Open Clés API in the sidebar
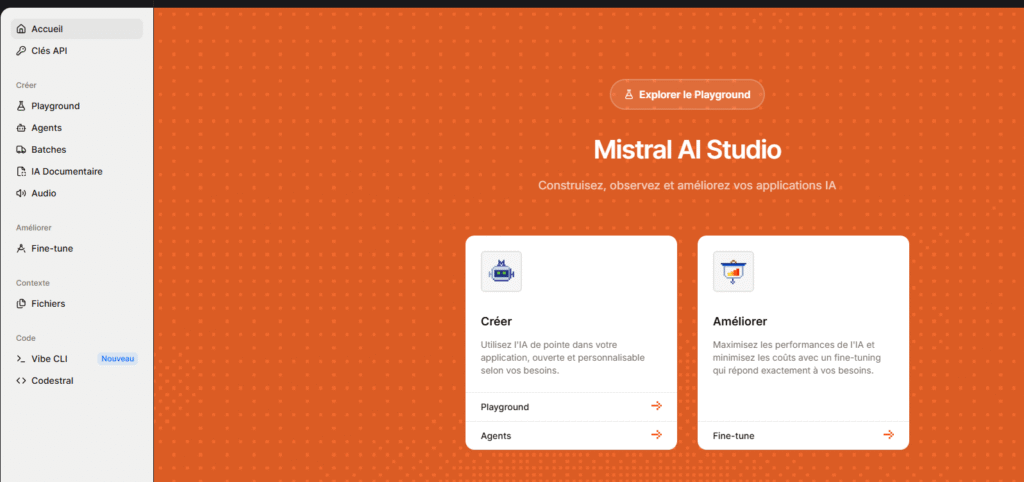Image resolution: width=1024 pixels, height=482 pixels. [77, 51]
